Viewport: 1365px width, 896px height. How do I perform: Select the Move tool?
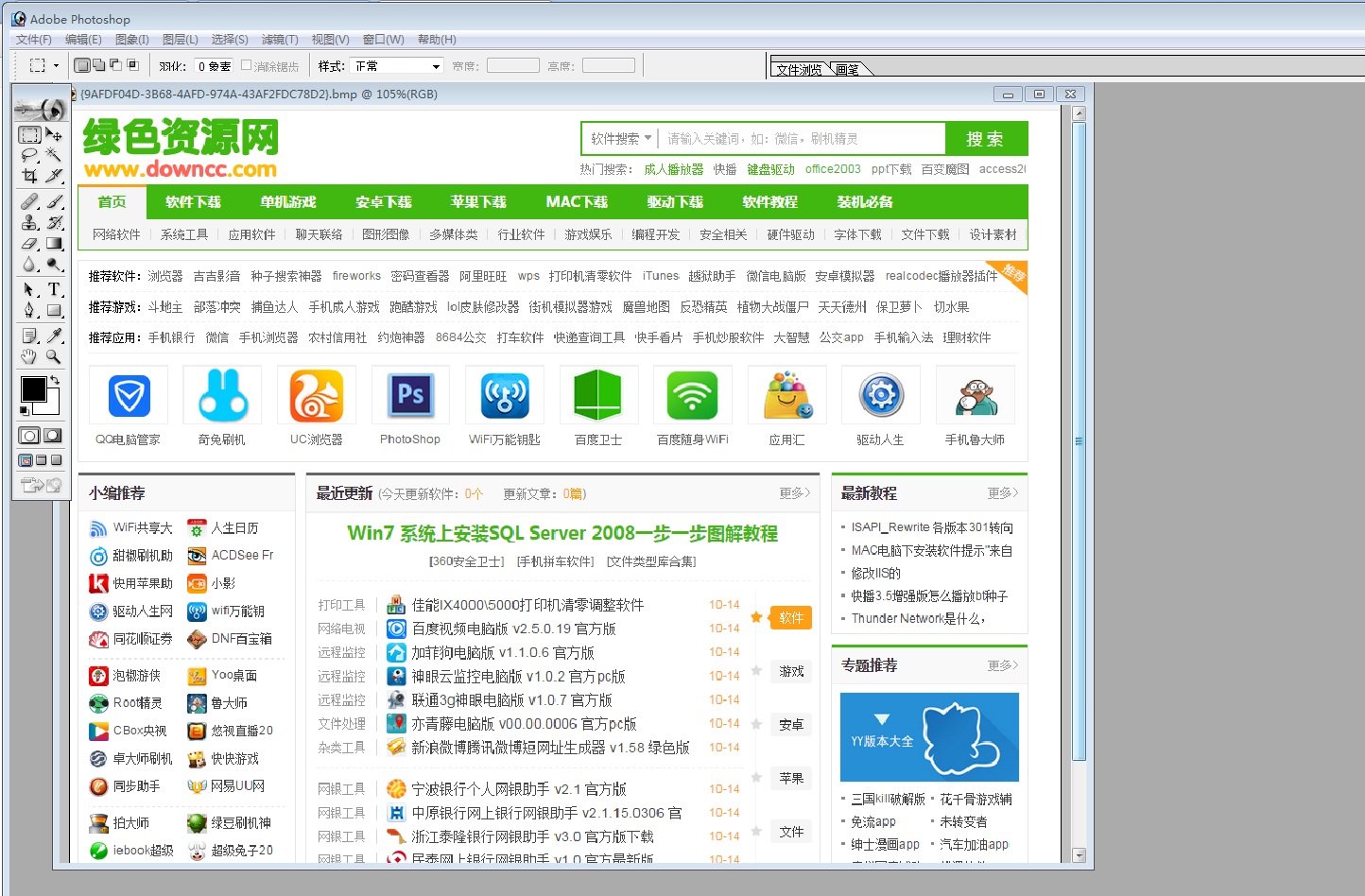pos(53,134)
